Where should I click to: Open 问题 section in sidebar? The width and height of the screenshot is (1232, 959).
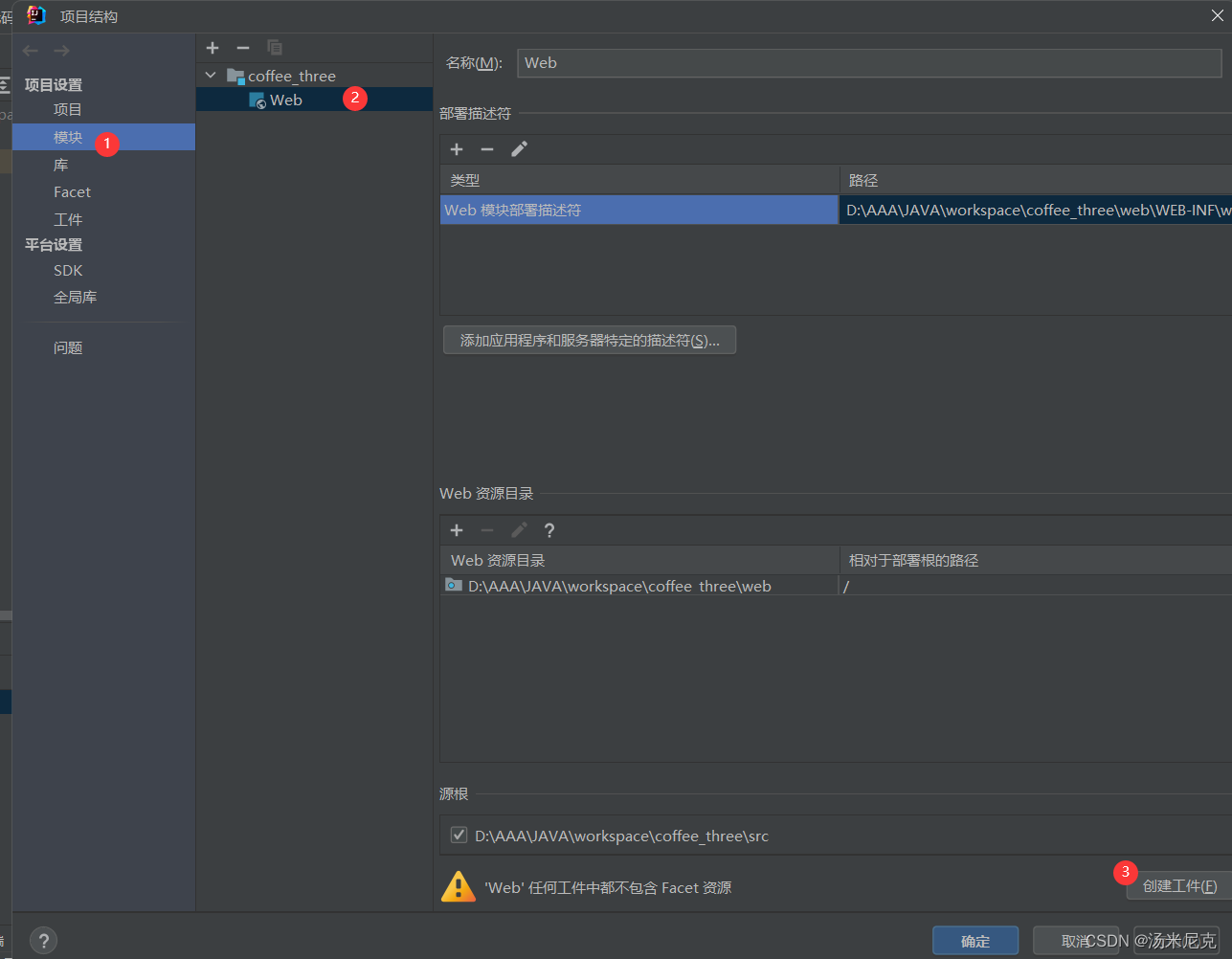(x=68, y=348)
